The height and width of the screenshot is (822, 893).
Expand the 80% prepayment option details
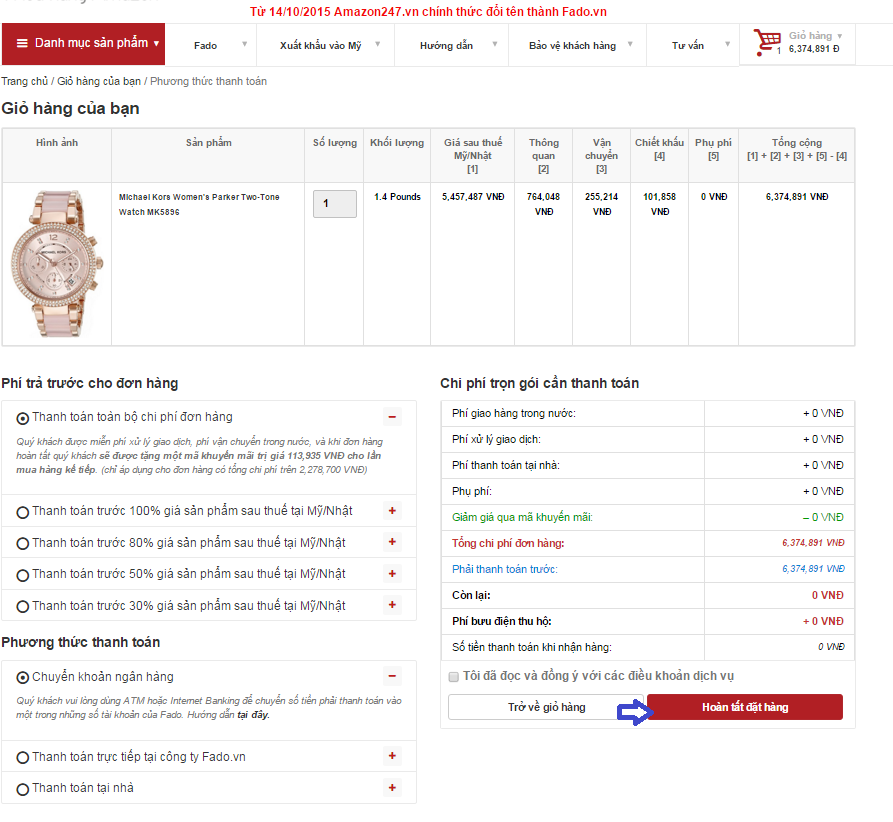point(392,542)
